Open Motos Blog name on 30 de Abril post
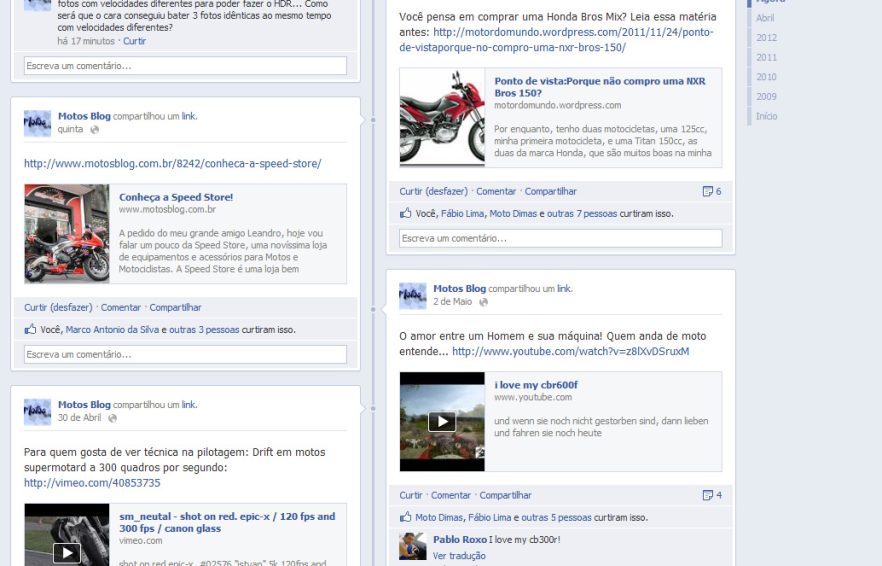The height and width of the screenshot is (566, 882). tap(84, 405)
